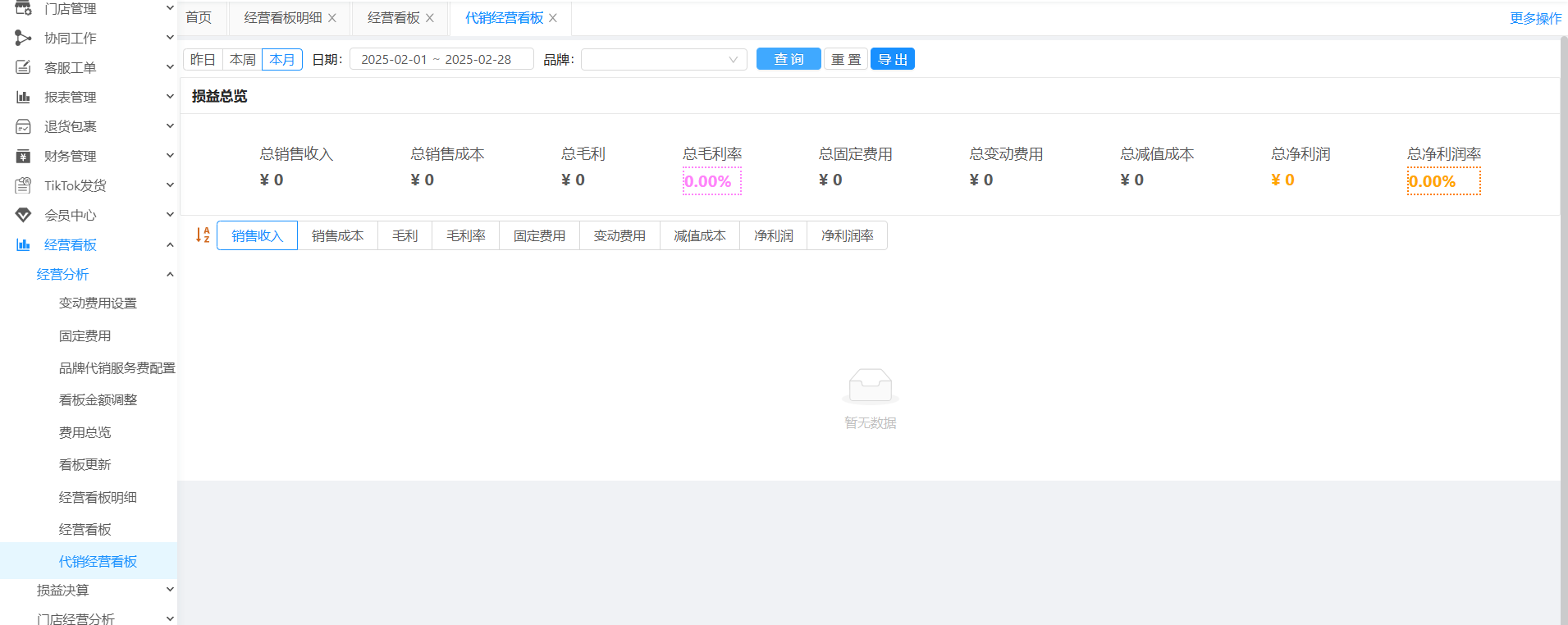Click the 会员中心 diamond icon

[x=23, y=215]
